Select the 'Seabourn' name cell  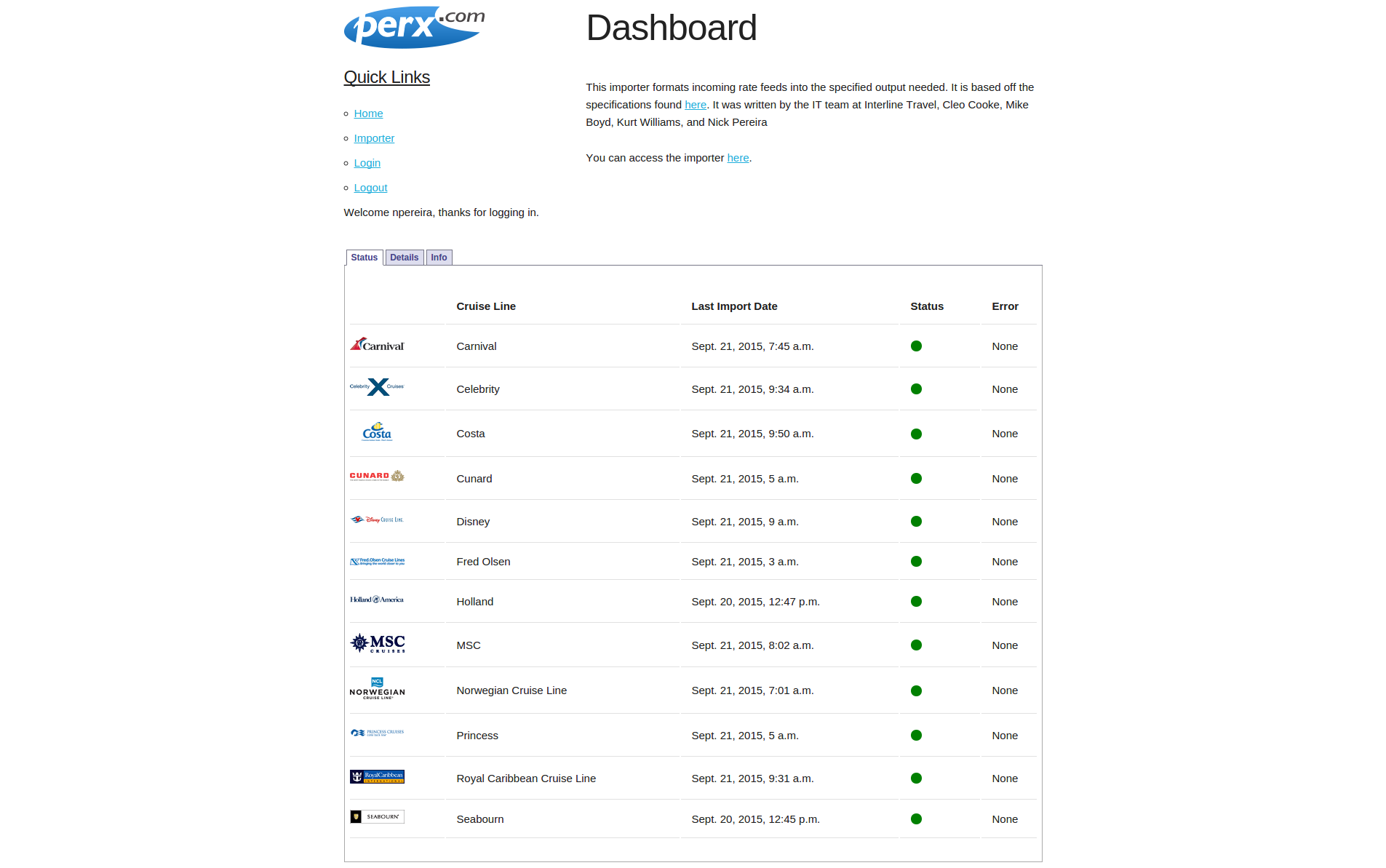click(480, 819)
